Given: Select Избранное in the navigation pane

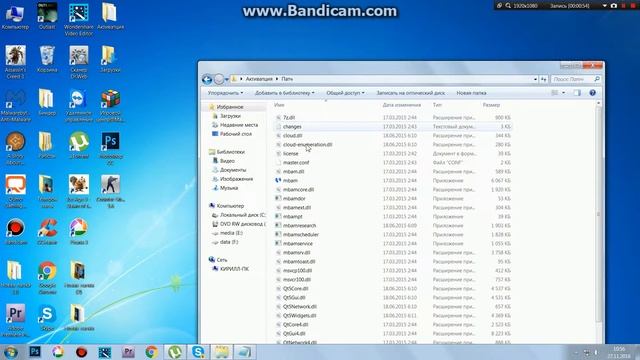Looking at the screenshot, I should (230, 107).
